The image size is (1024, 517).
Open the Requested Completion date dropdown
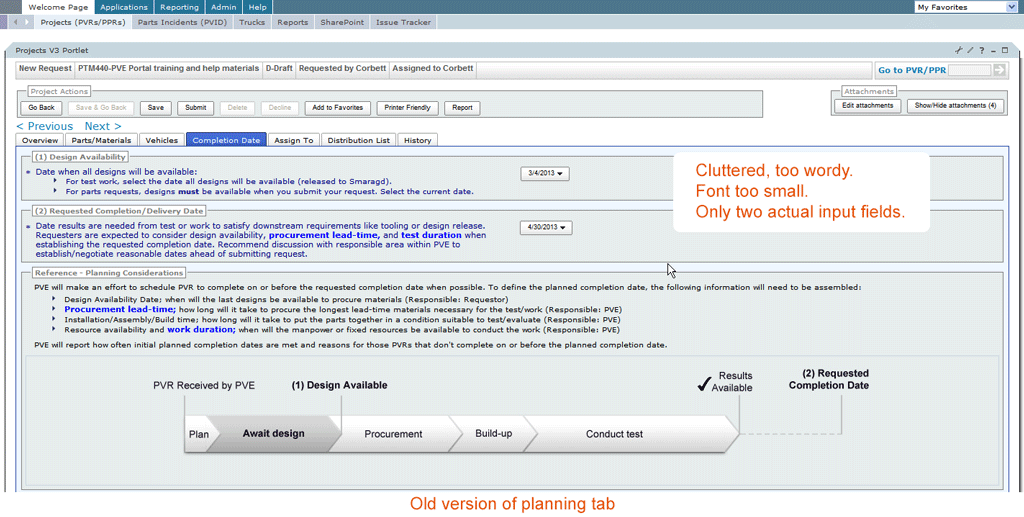(546, 227)
